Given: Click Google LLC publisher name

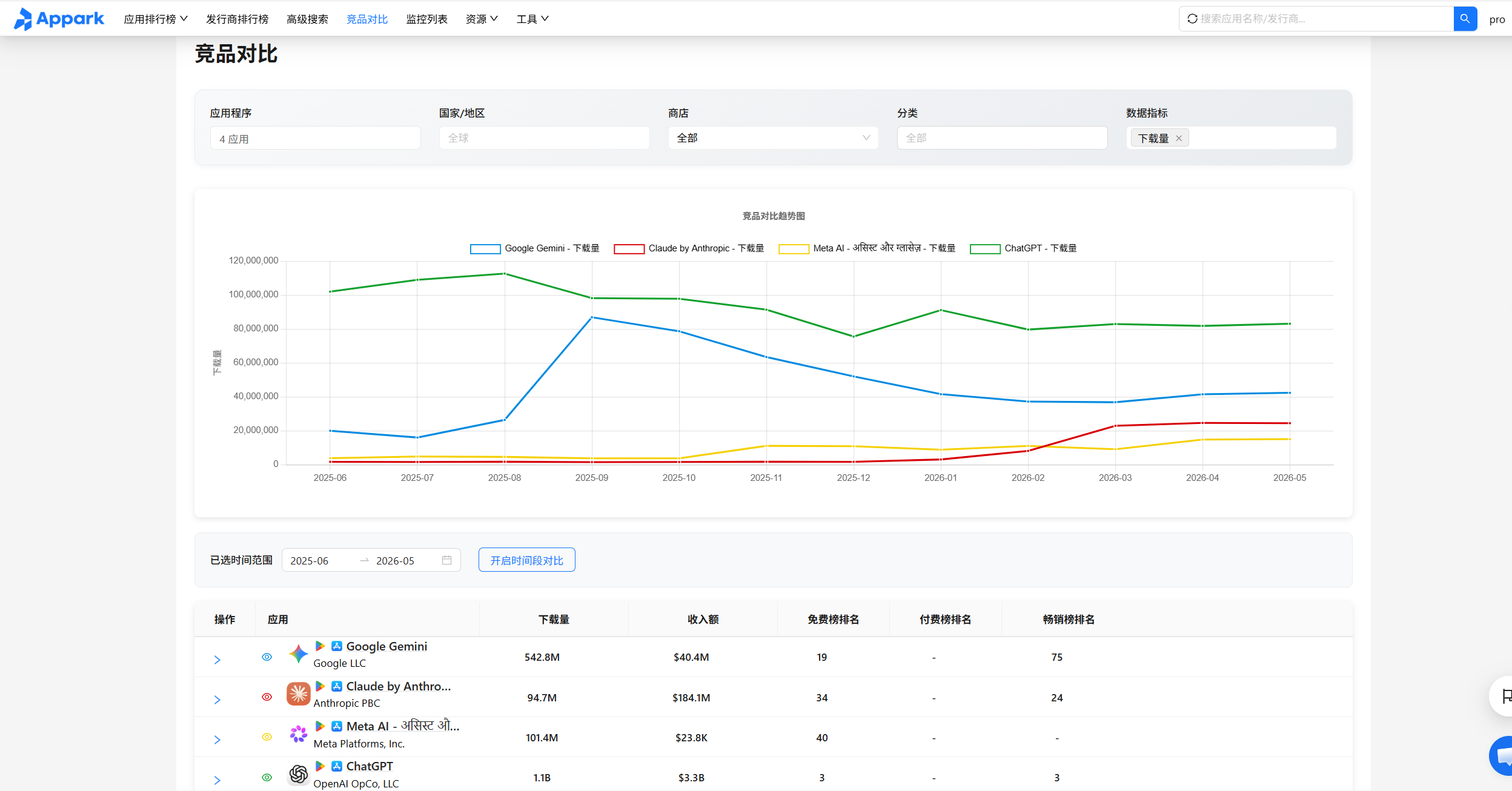Looking at the screenshot, I should [x=339, y=663].
